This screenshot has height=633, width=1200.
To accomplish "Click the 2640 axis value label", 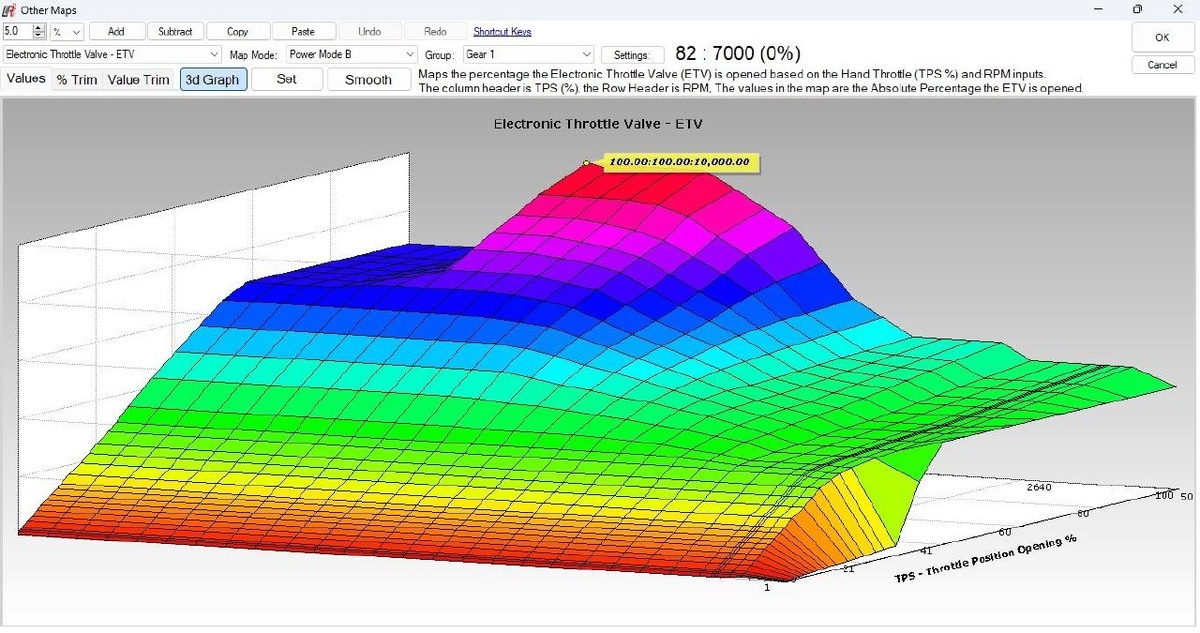I will pyautogui.click(x=1040, y=487).
